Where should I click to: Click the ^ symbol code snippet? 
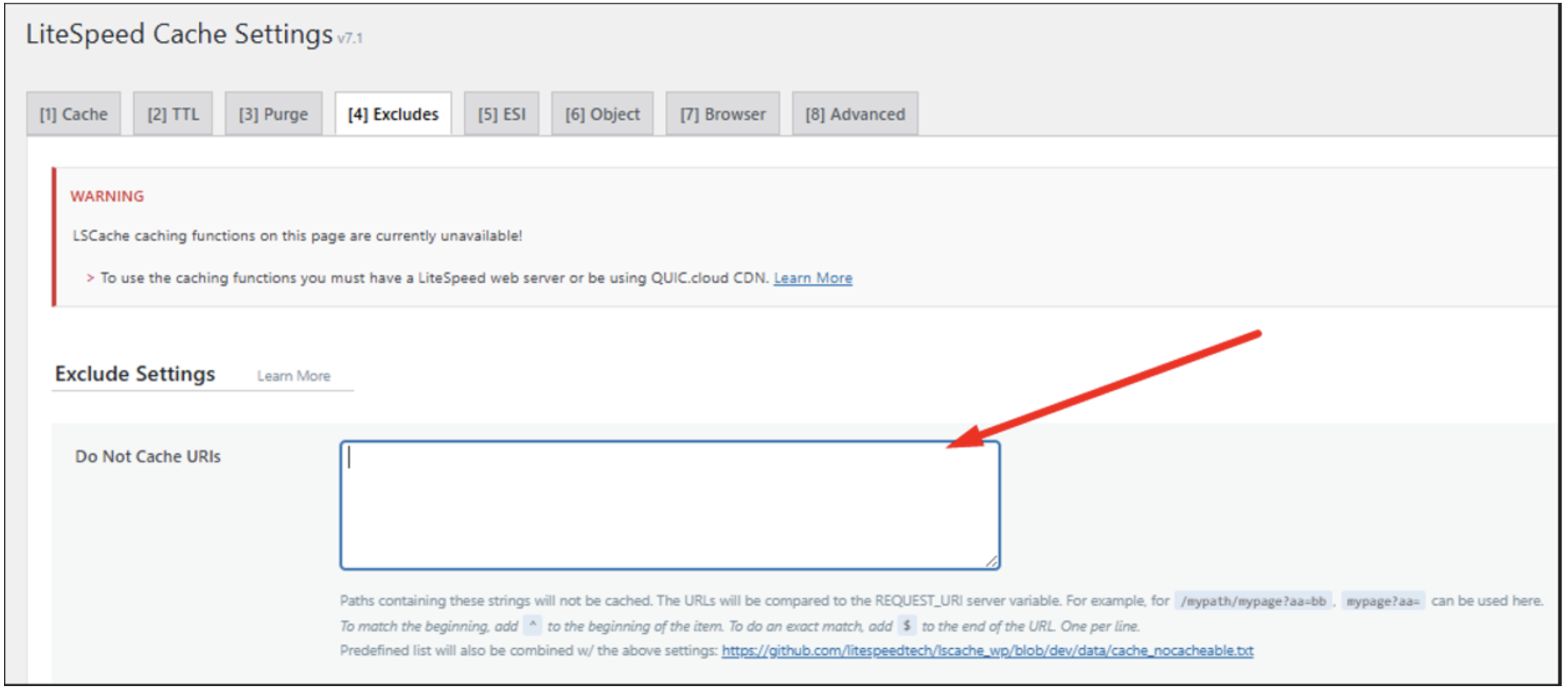point(533,625)
